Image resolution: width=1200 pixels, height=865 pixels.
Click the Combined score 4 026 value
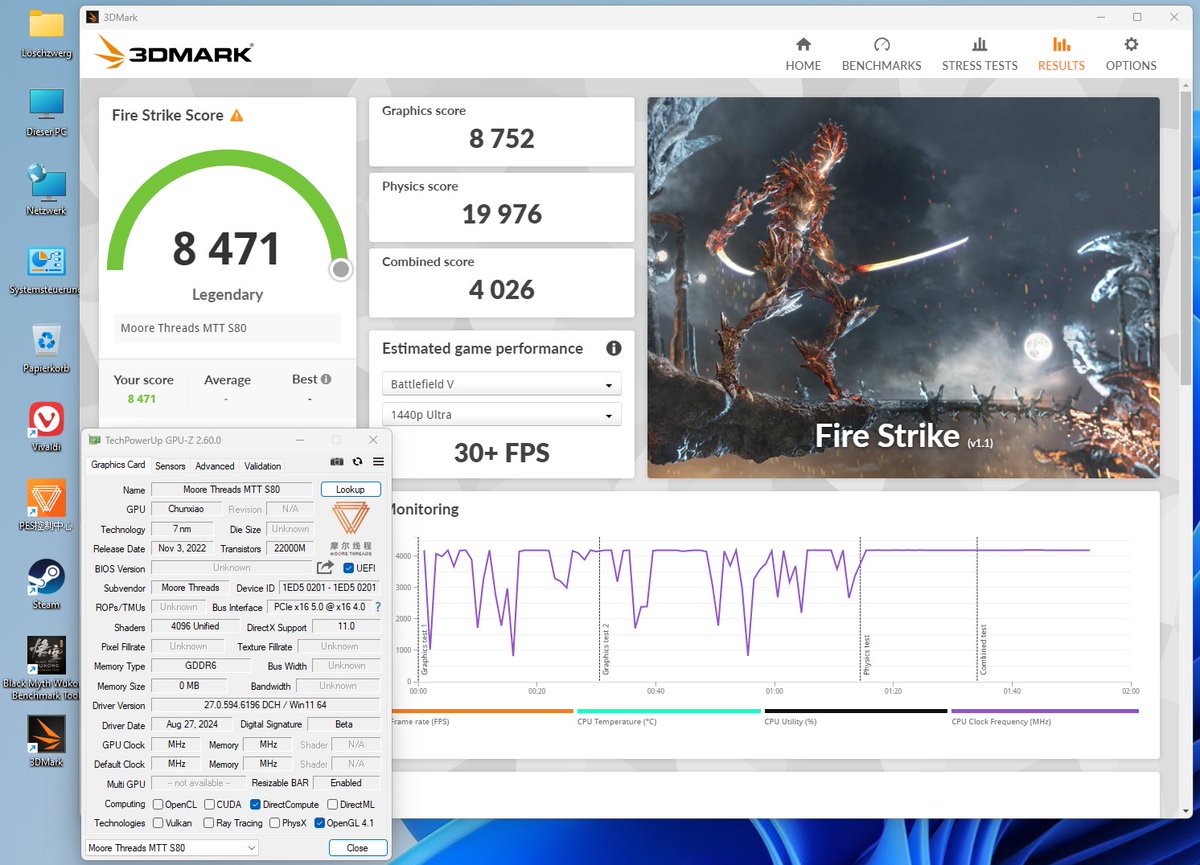pos(501,290)
